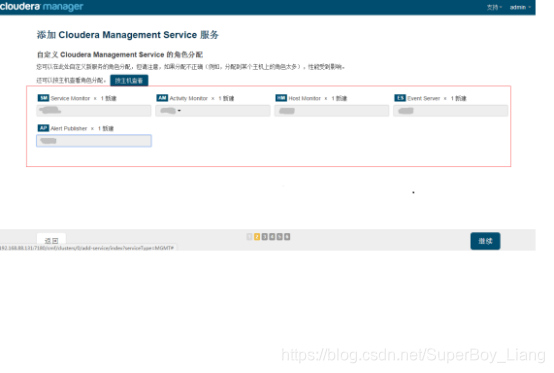Screen dimensions: 554x373
Task: Click the Cloudera Manager logo
Action: coord(41,6)
